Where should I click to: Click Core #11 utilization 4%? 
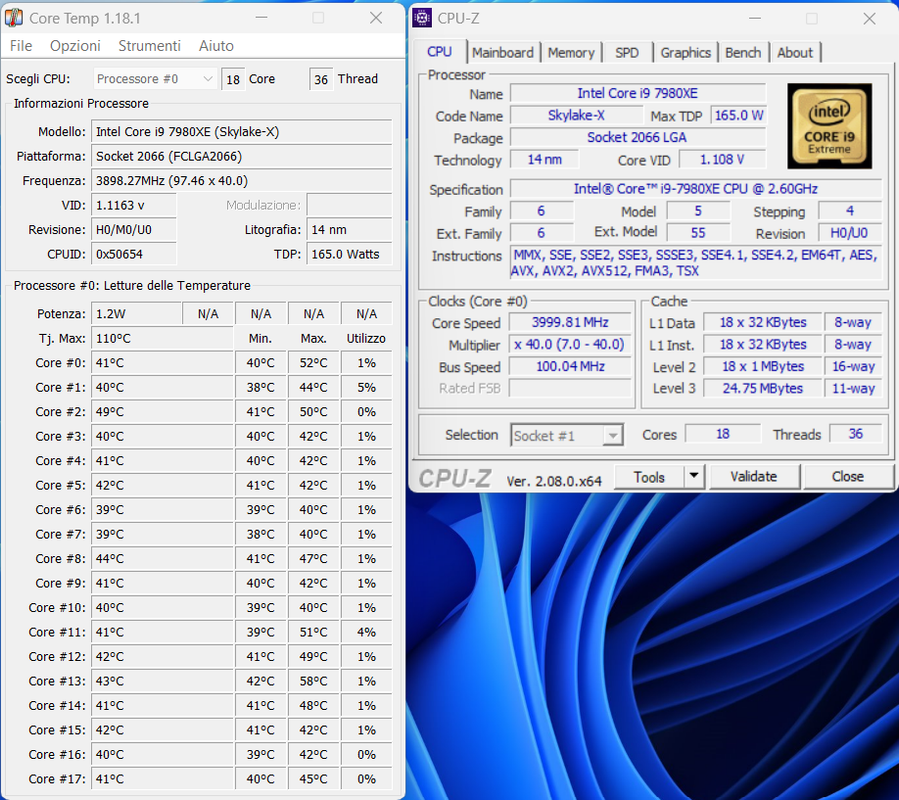click(366, 632)
